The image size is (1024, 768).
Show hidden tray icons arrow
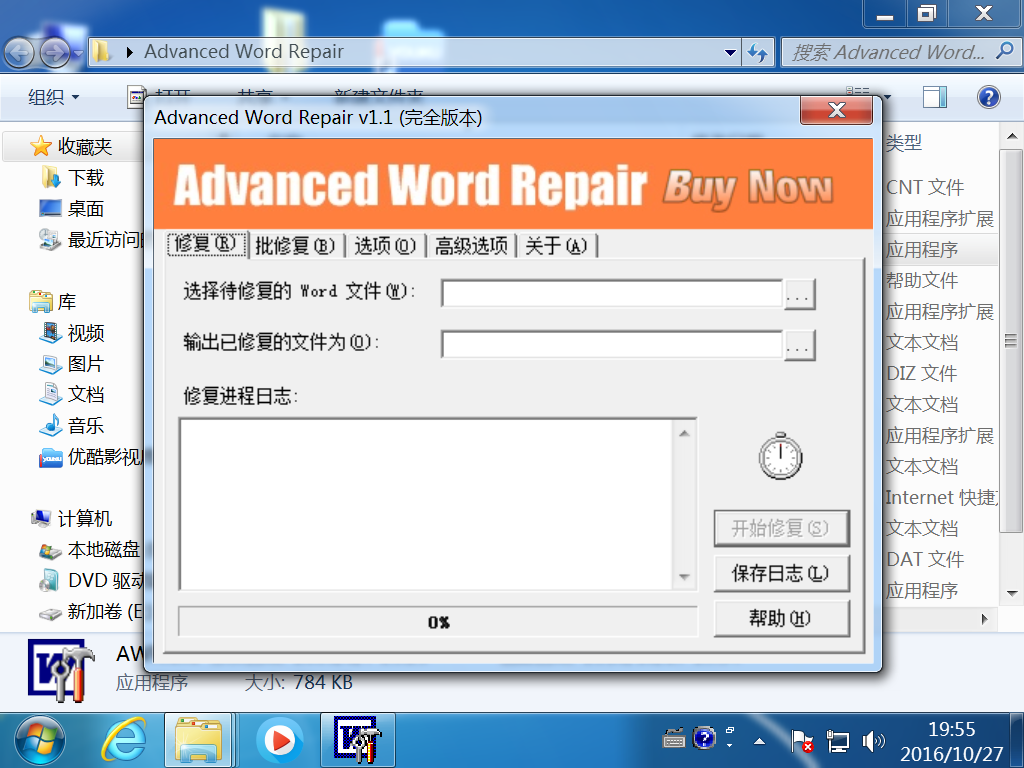point(759,741)
